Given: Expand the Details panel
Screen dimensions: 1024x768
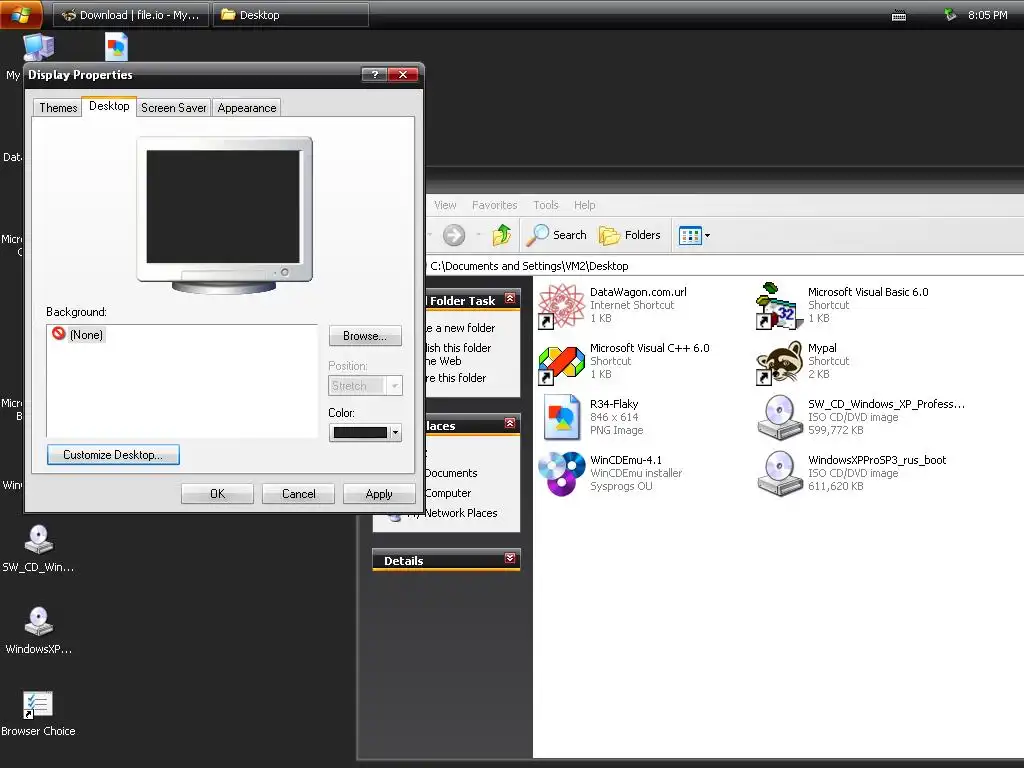Looking at the screenshot, I should click(x=510, y=558).
